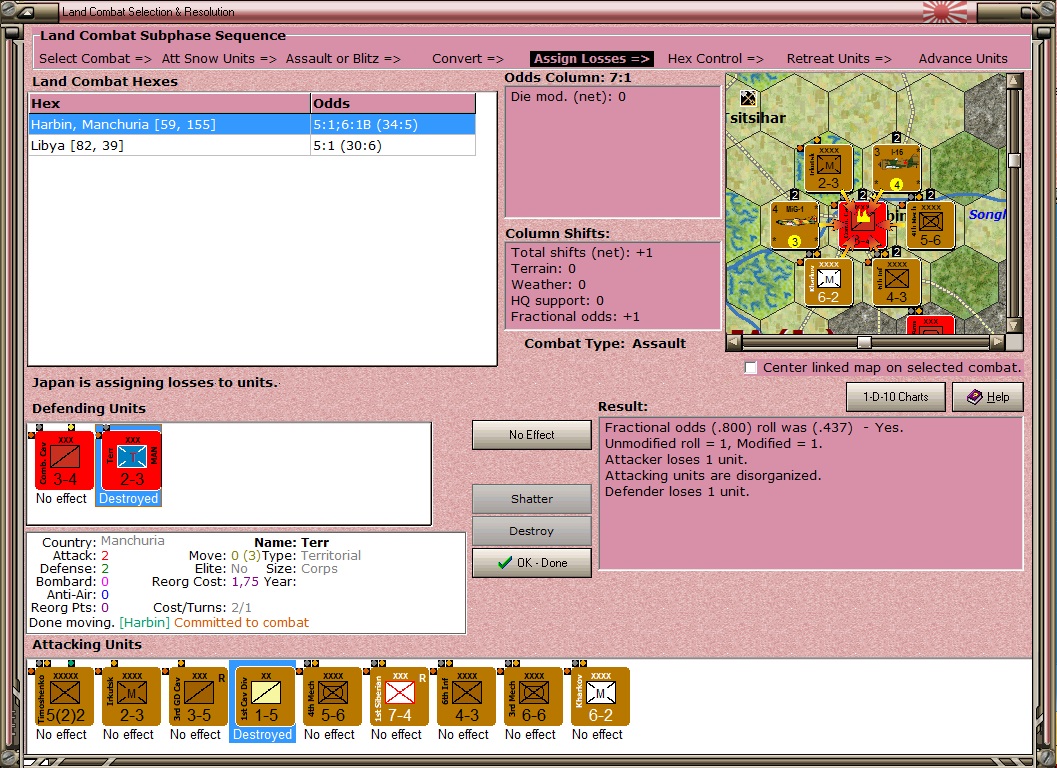Image resolution: width=1057 pixels, height=768 pixels.
Task: Click the 5:1 (30:6) odds cell
Action: point(393,146)
